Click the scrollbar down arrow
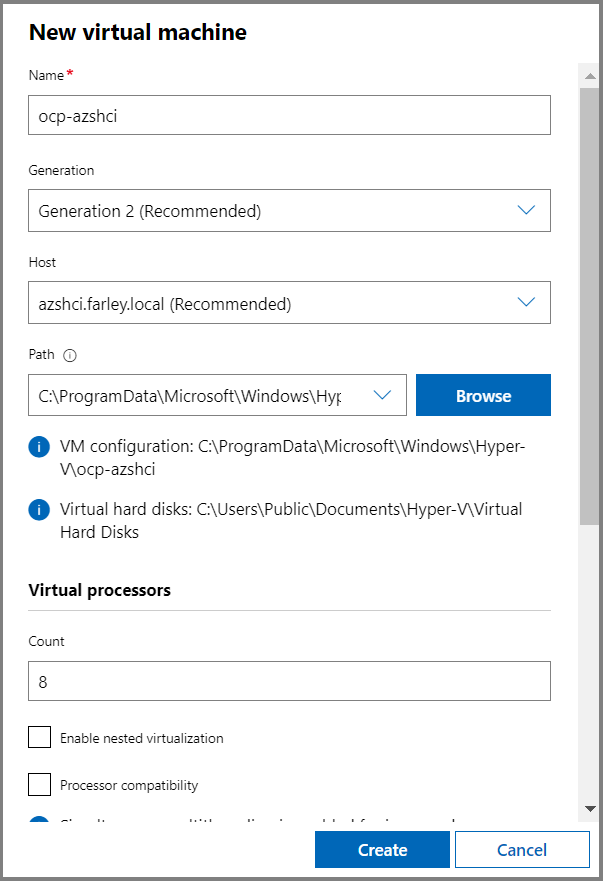This screenshot has width=603, height=881. pos(590,810)
